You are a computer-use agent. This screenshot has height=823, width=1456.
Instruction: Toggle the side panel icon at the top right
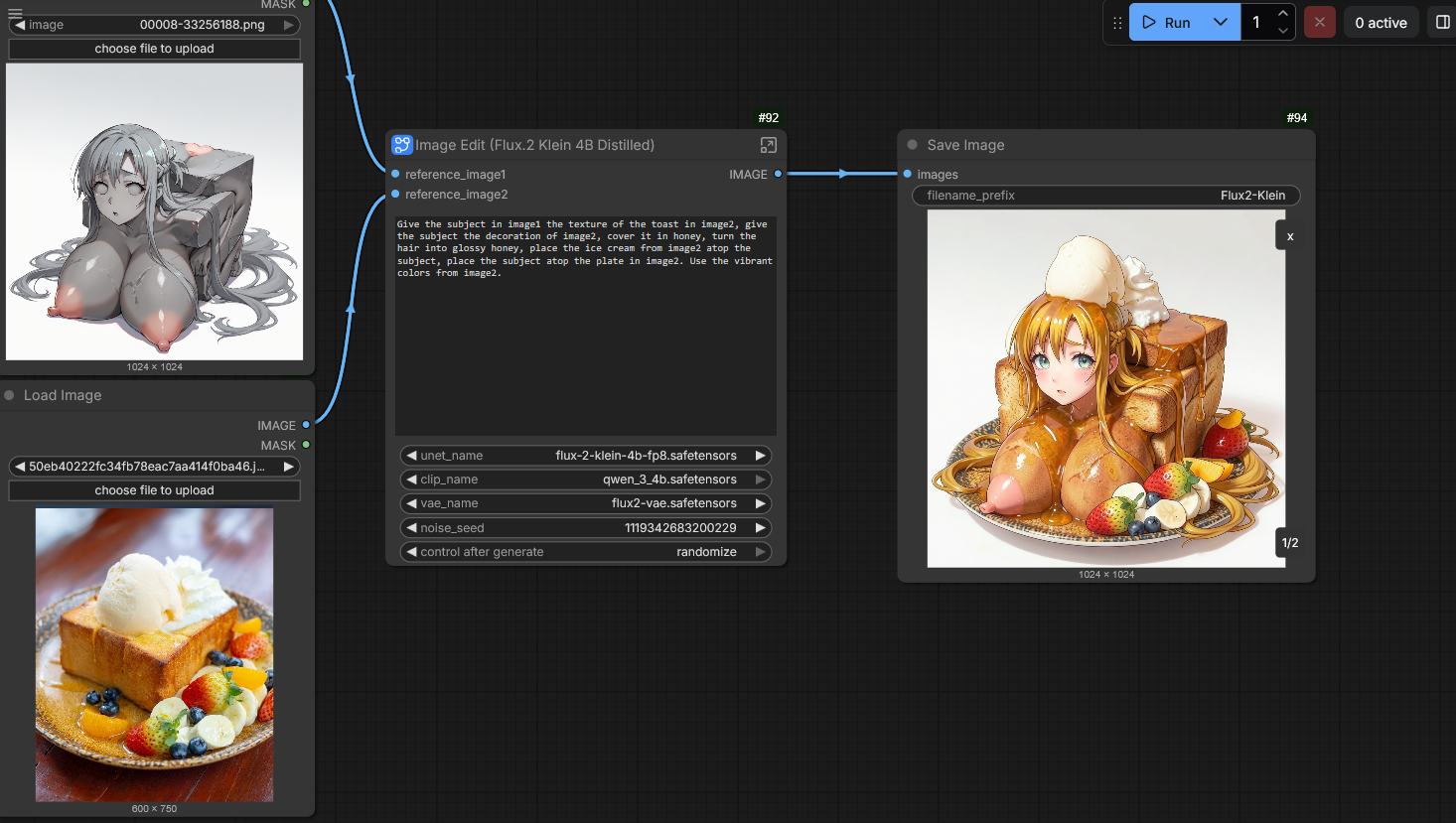click(1442, 22)
